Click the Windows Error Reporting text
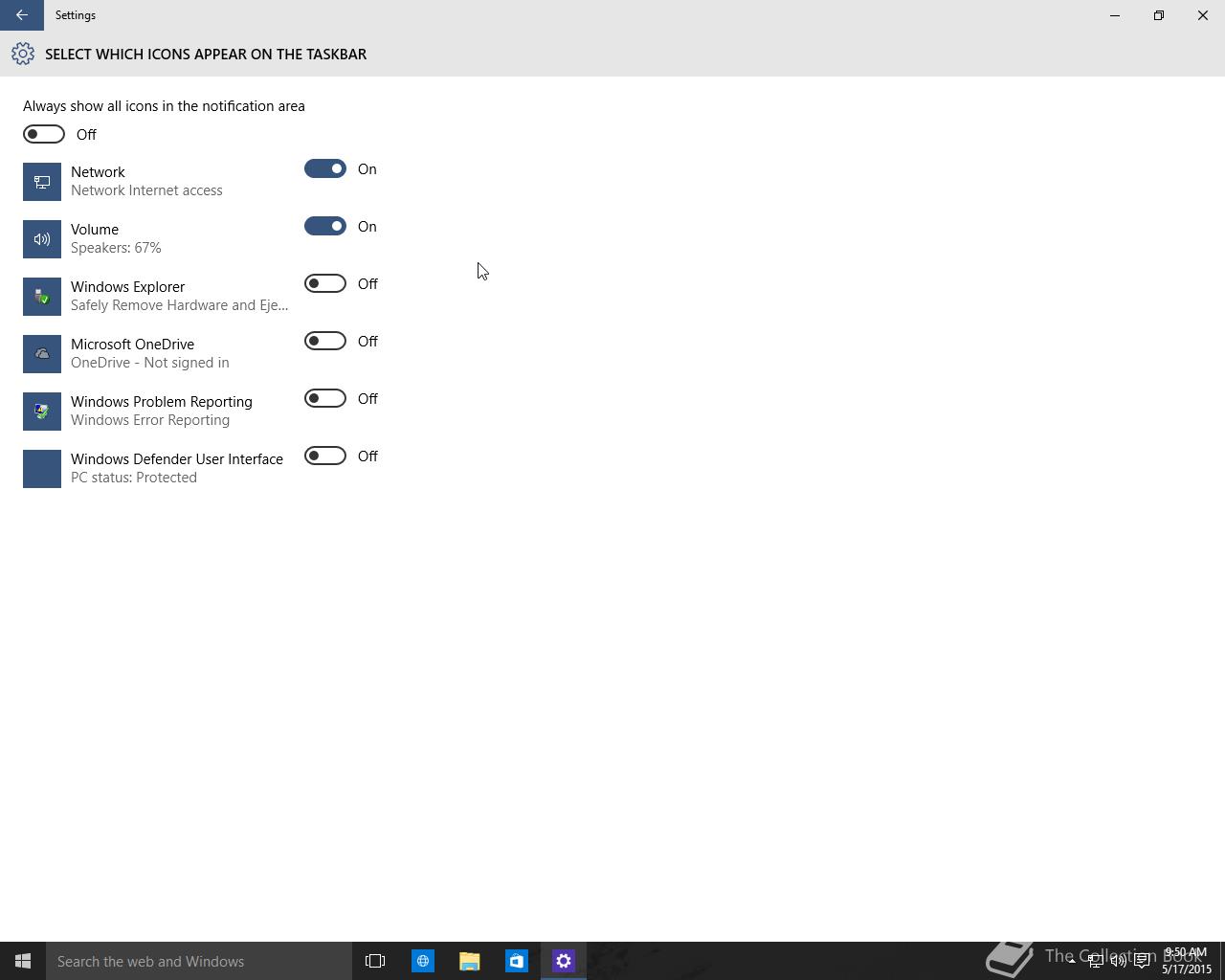The image size is (1225, 980). (150, 420)
